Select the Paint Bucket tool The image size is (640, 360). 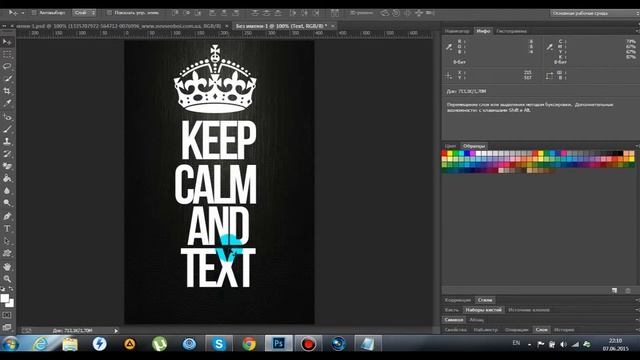coord(7,178)
